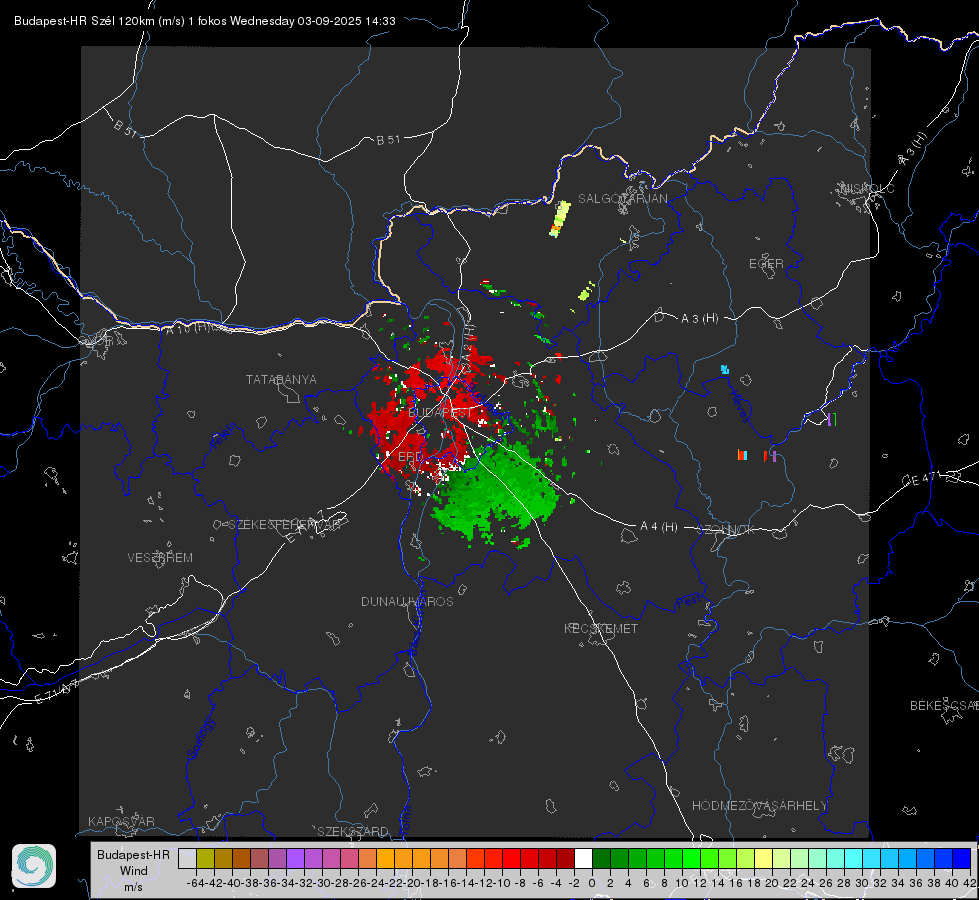Select the HÓDMEZŐVÁSÁRHELY label
The height and width of the screenshot is (900, 979).
point(759,806)
